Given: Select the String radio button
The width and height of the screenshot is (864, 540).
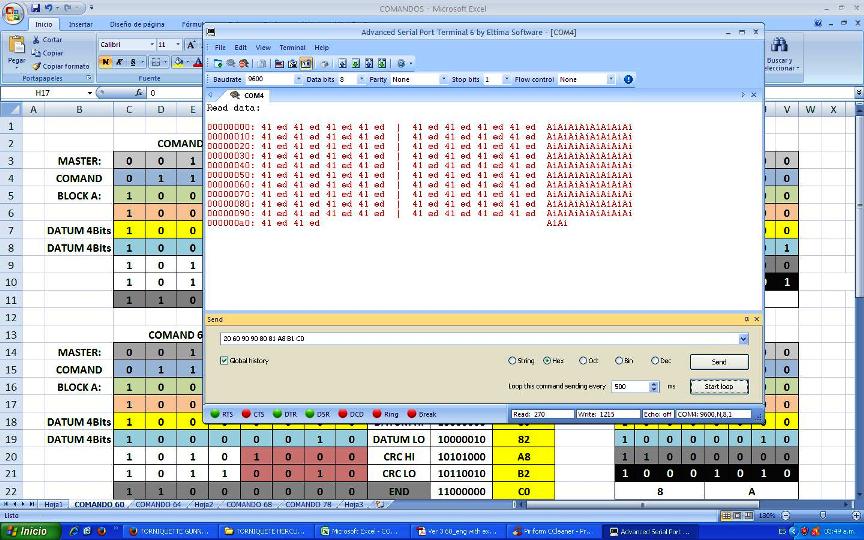Looking at the screenshot, I should click(512, 361).
